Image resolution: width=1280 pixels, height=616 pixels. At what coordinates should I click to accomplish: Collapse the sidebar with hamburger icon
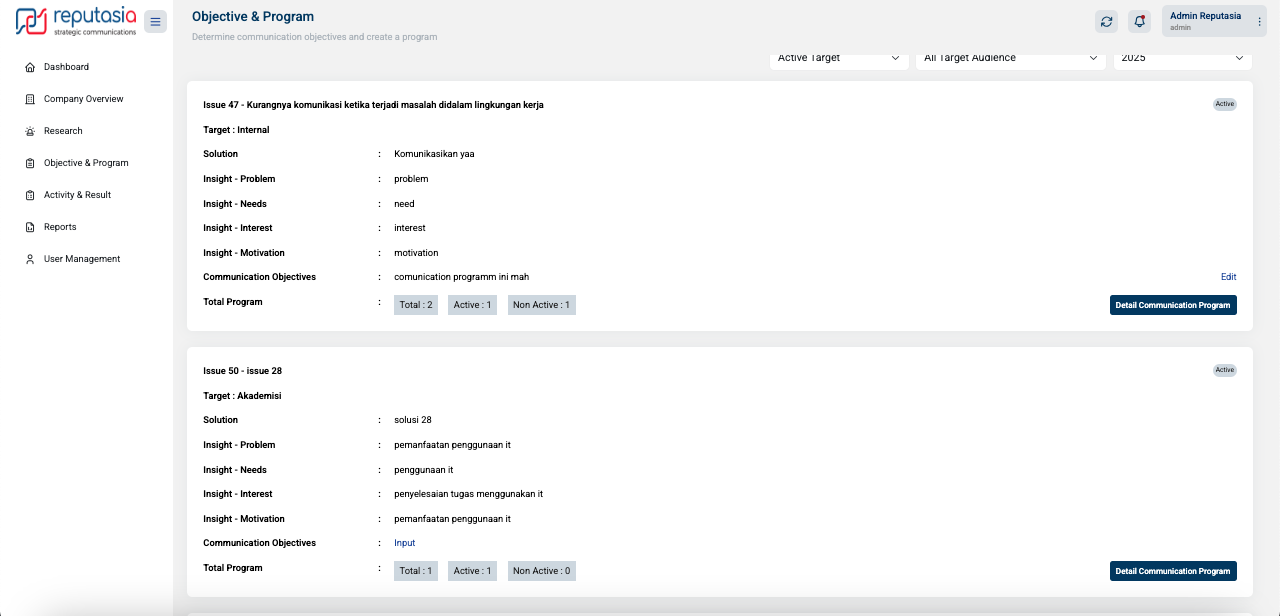(x=155, y=21)
